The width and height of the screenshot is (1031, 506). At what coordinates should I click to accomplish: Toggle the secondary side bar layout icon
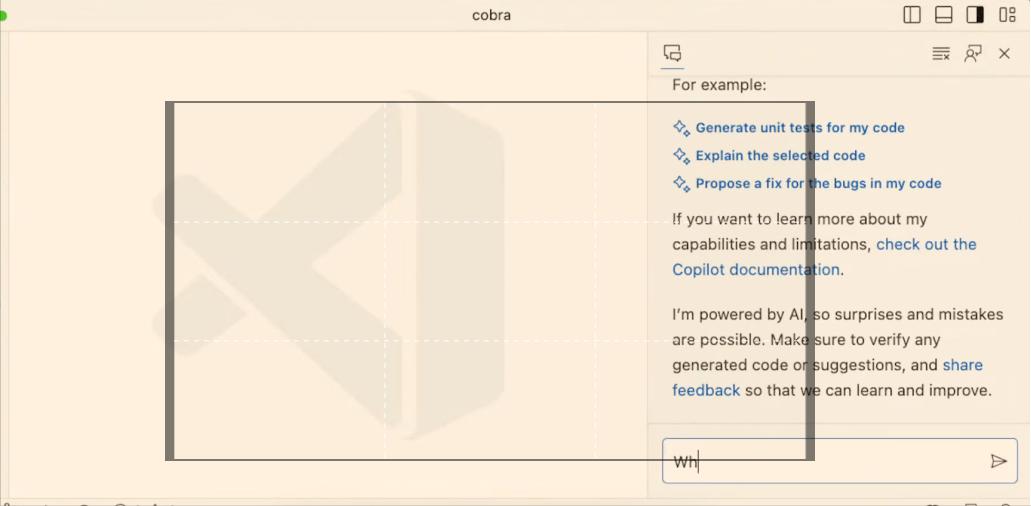(x=975, y=15)
